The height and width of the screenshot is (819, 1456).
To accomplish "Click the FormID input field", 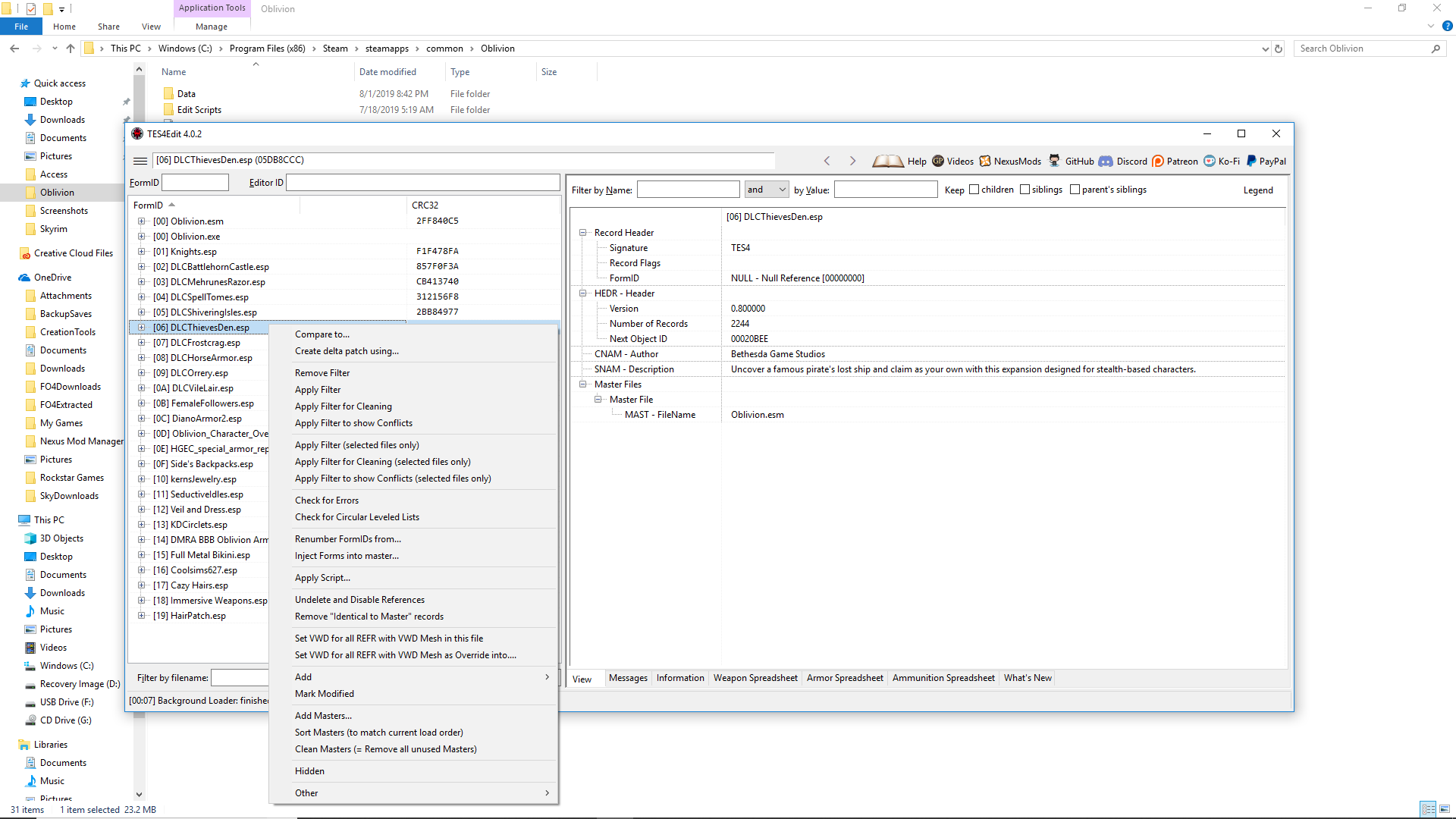I will (x=195, y=183).
